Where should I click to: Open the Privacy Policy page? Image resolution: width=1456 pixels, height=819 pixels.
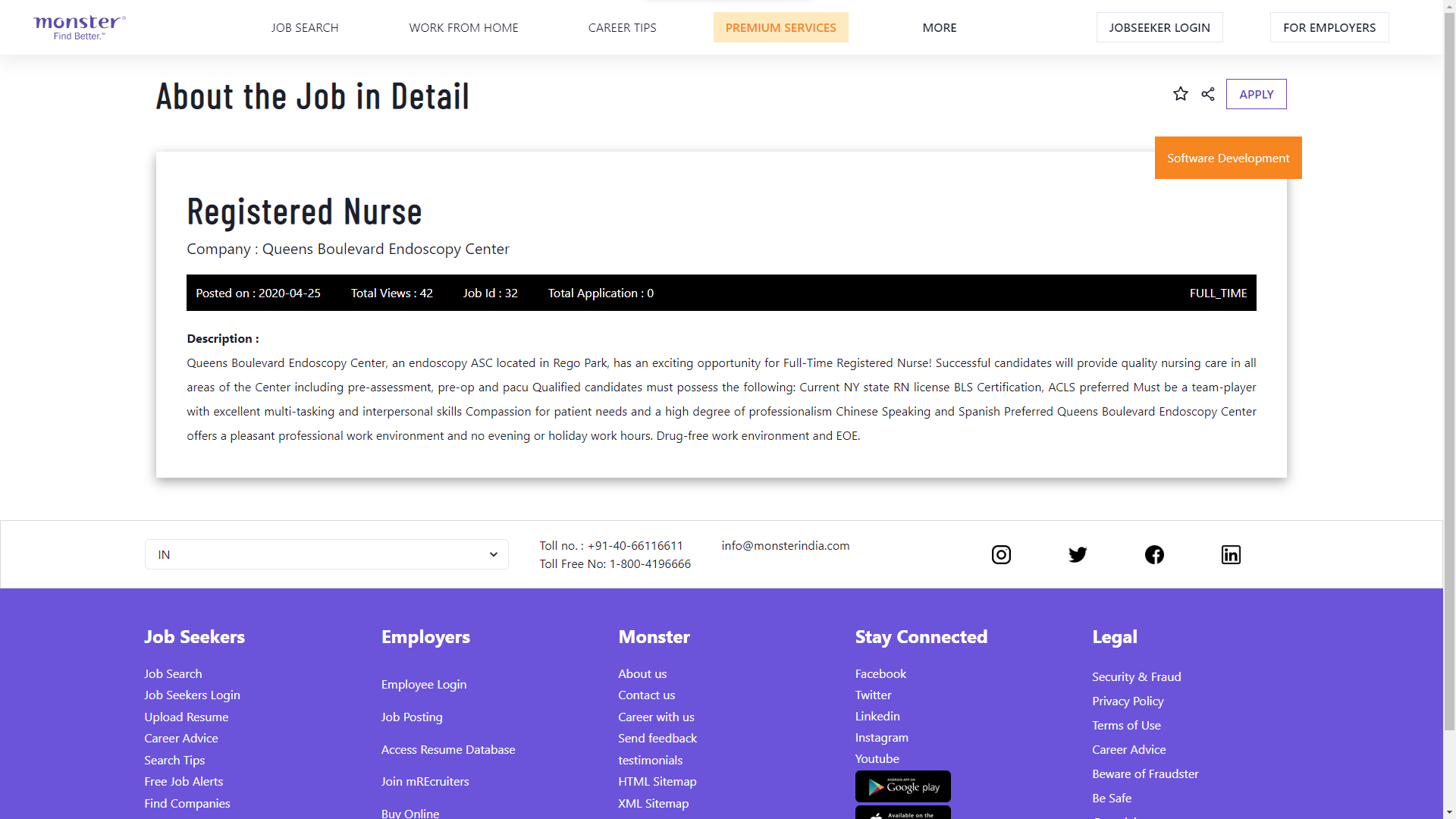(1127, 701)
